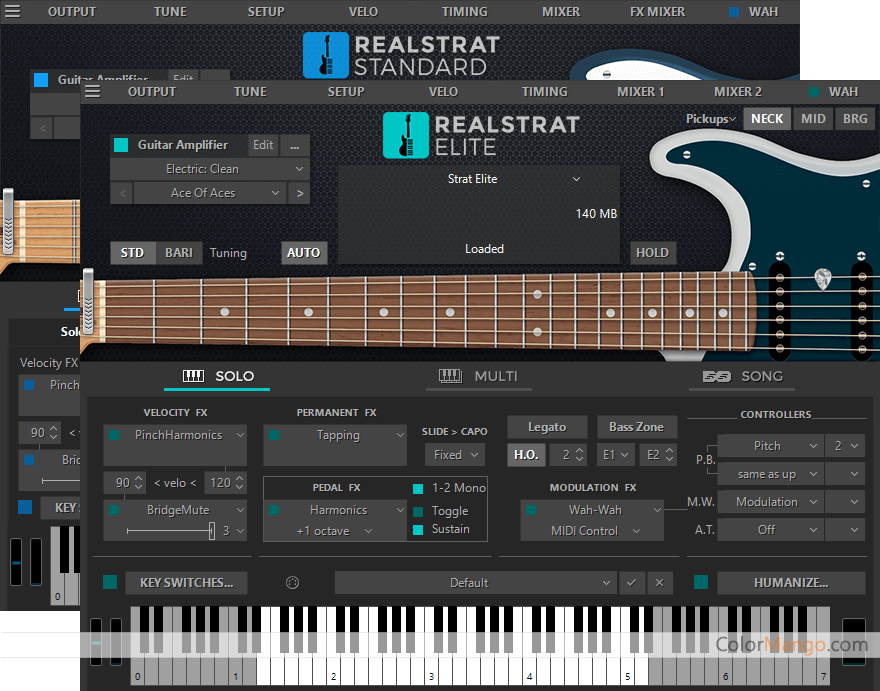Image resolution: width=880 pixels, height=691 pixels.
Task: Click the checkmark icon to save preset
Action: [x=631, y=583]
